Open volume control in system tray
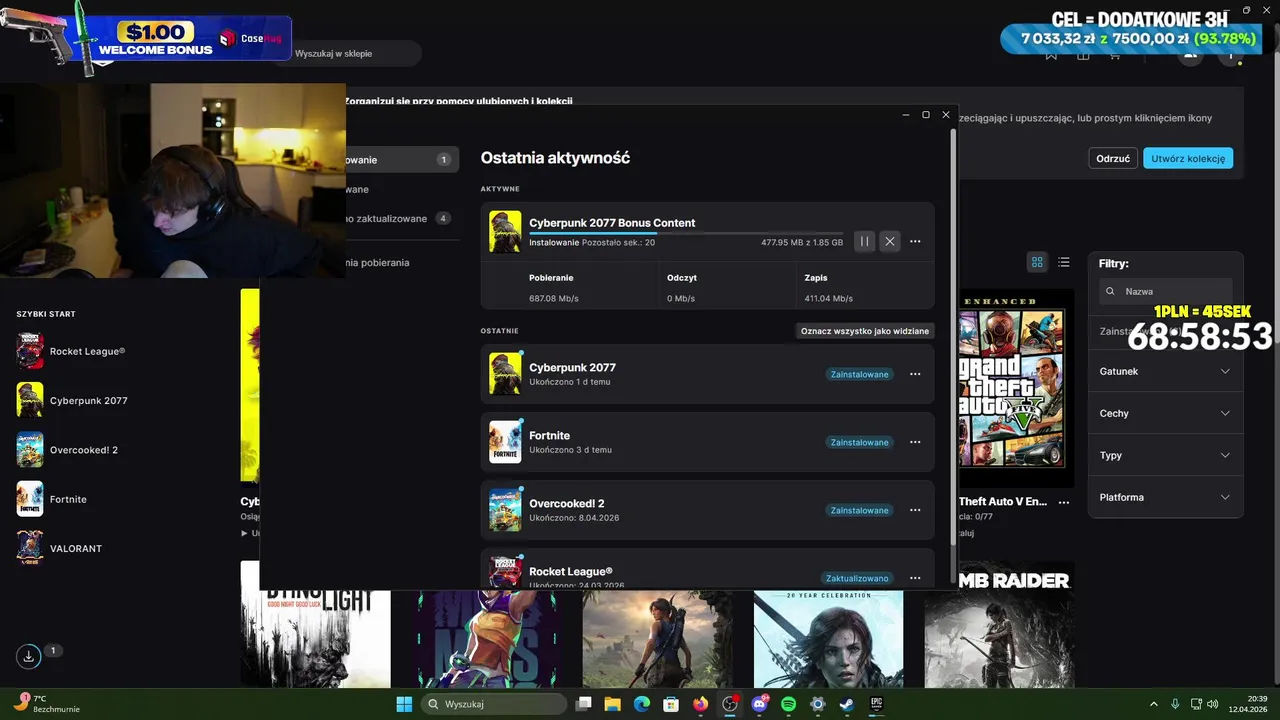 (x=1212, y=704)
